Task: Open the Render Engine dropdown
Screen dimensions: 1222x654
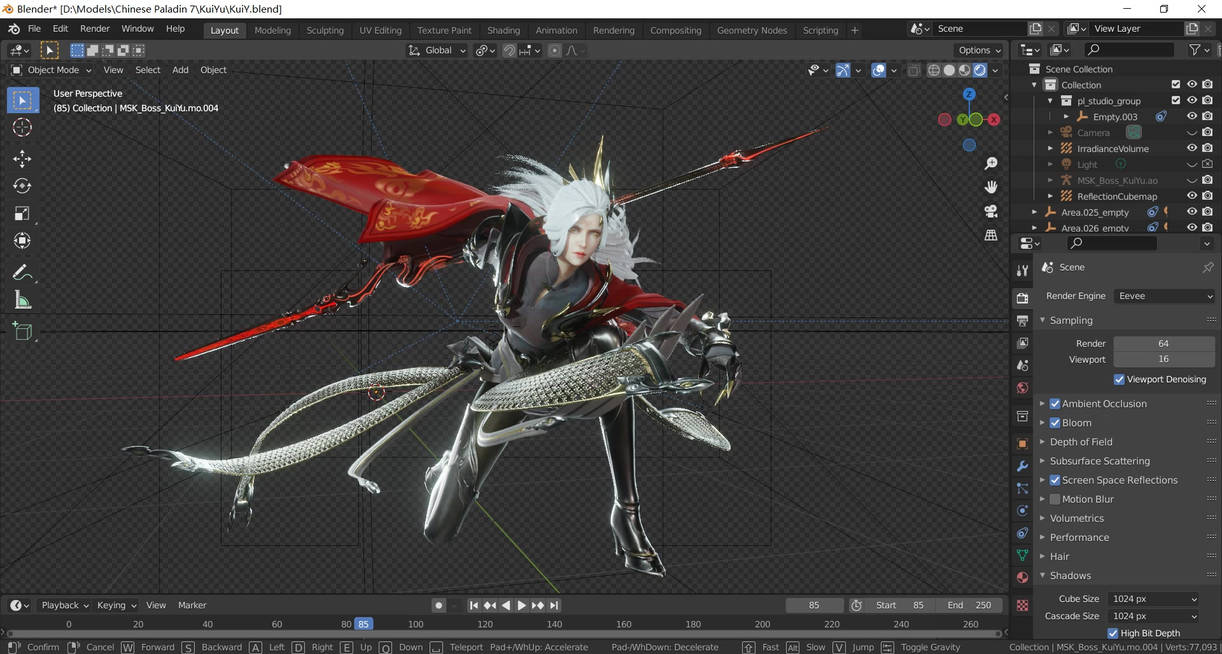Action: pos(1164,296)
